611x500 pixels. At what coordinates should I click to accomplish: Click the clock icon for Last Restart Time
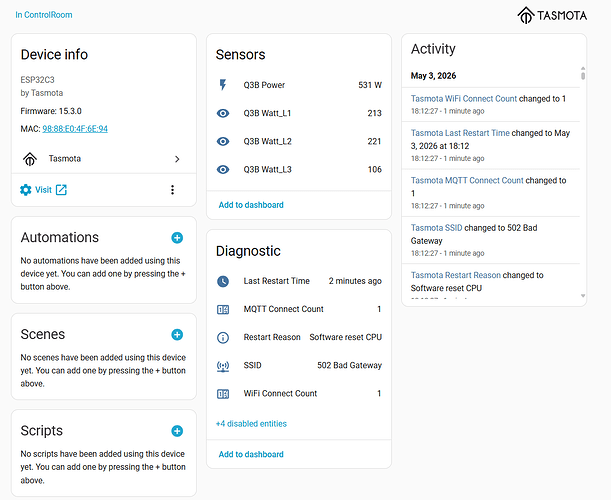223,281
